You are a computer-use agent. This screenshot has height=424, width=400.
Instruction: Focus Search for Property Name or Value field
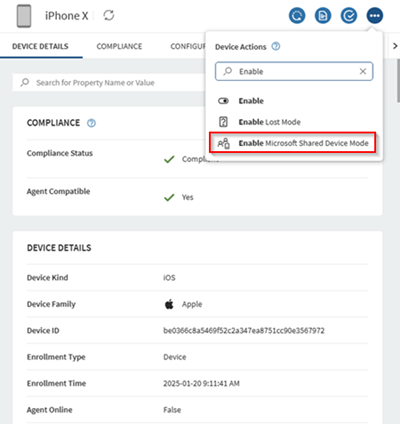pos(109,82)
